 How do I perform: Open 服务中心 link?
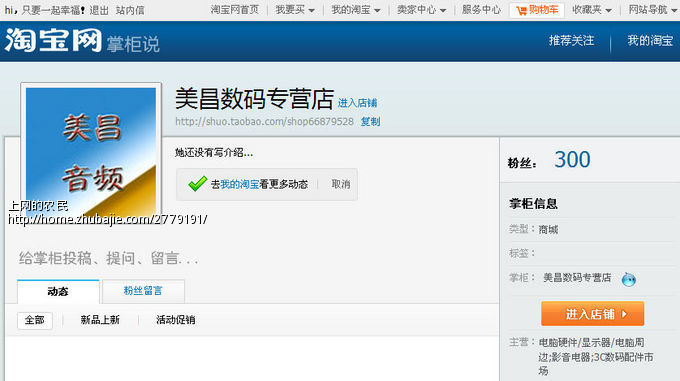point(481,10)
